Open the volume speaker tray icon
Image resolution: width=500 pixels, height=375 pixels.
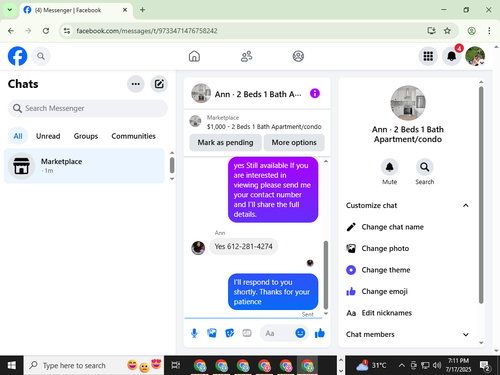pos(436,366)
